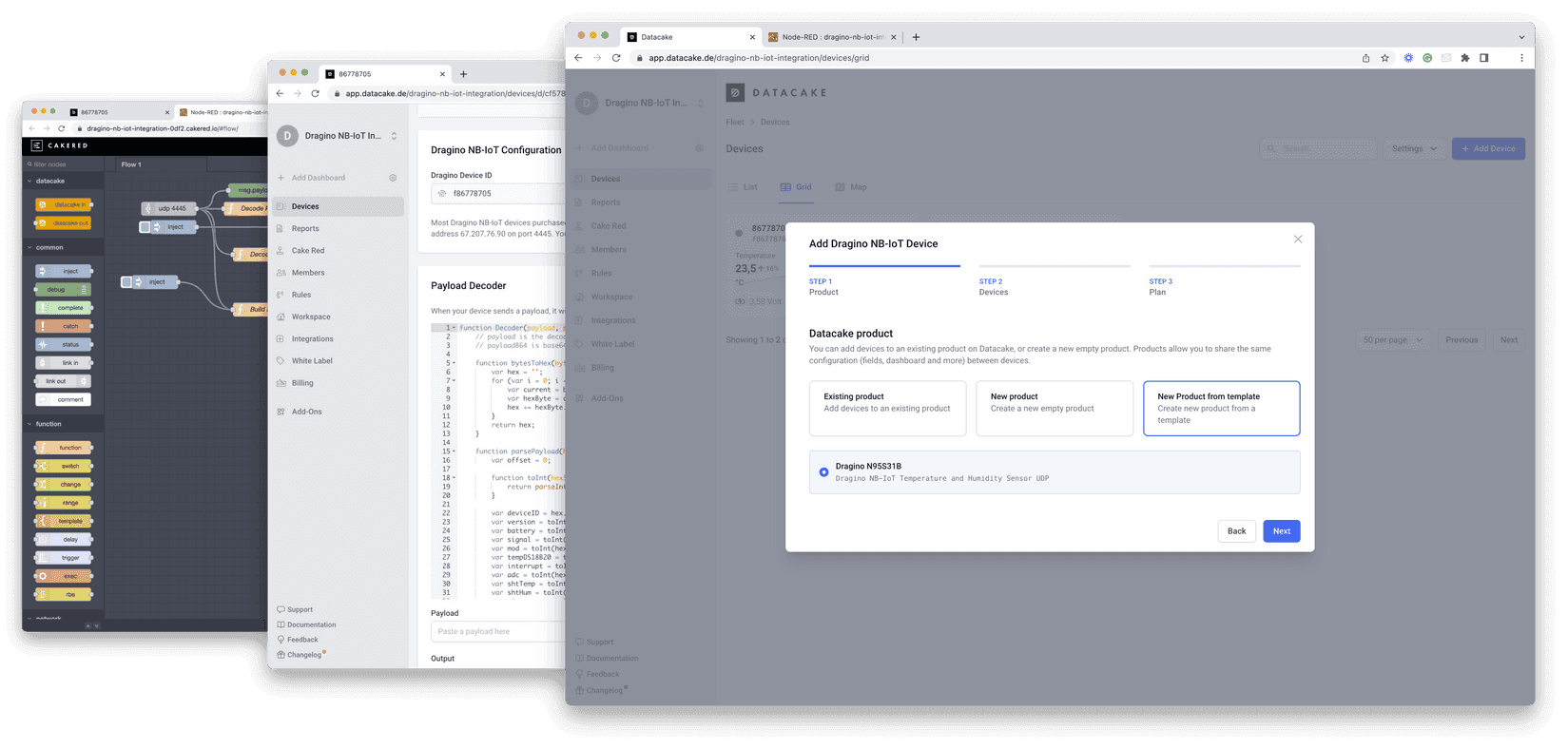Click Dragino Device ID field f86778705
The width and height of the screenshot is (1568, 749).
click(x=498, y=193)
